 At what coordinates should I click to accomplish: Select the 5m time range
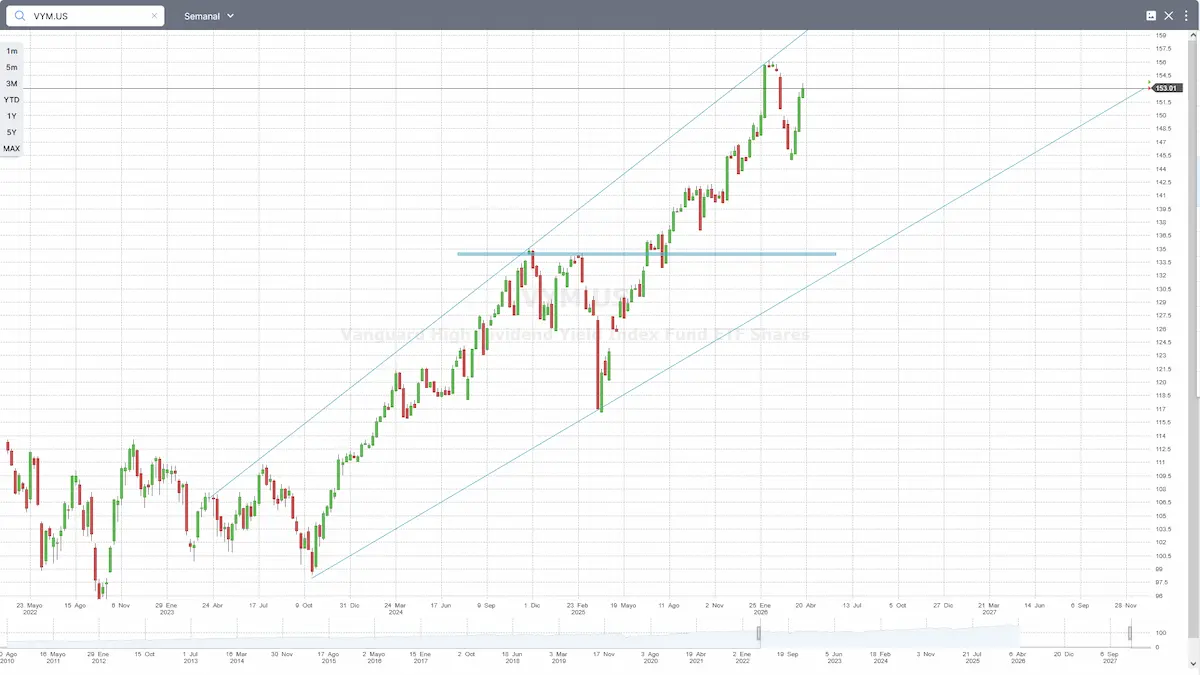click(12, 67)
